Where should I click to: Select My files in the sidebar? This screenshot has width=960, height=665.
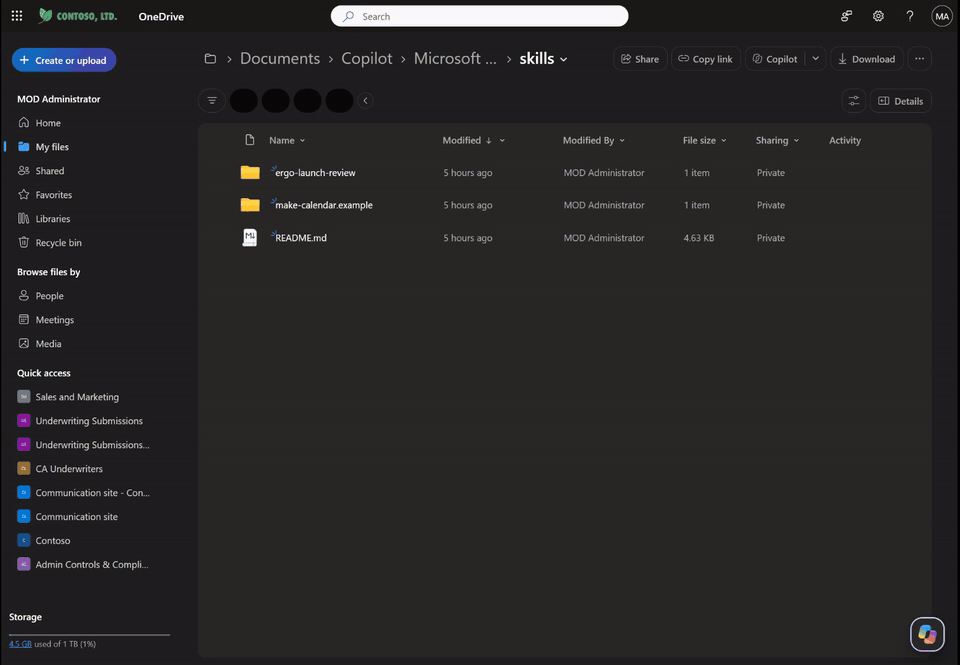[52, 146]
